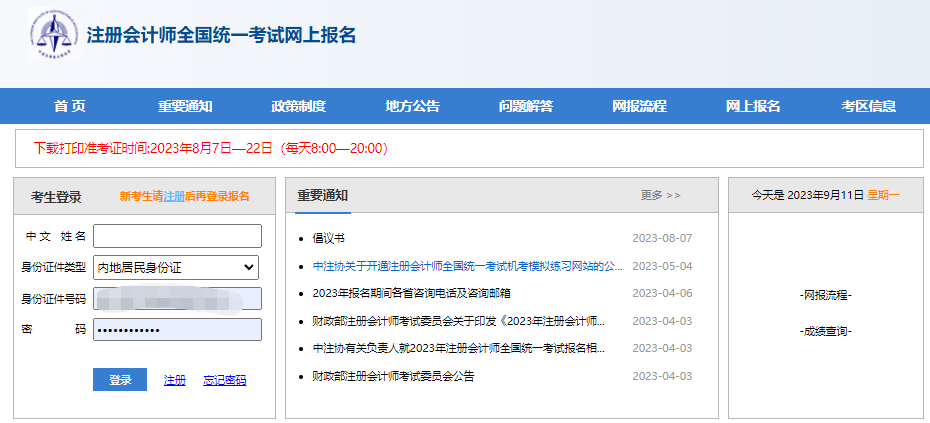
Task: Go to 重要通知 in the navigation bar
Action: 185,106
